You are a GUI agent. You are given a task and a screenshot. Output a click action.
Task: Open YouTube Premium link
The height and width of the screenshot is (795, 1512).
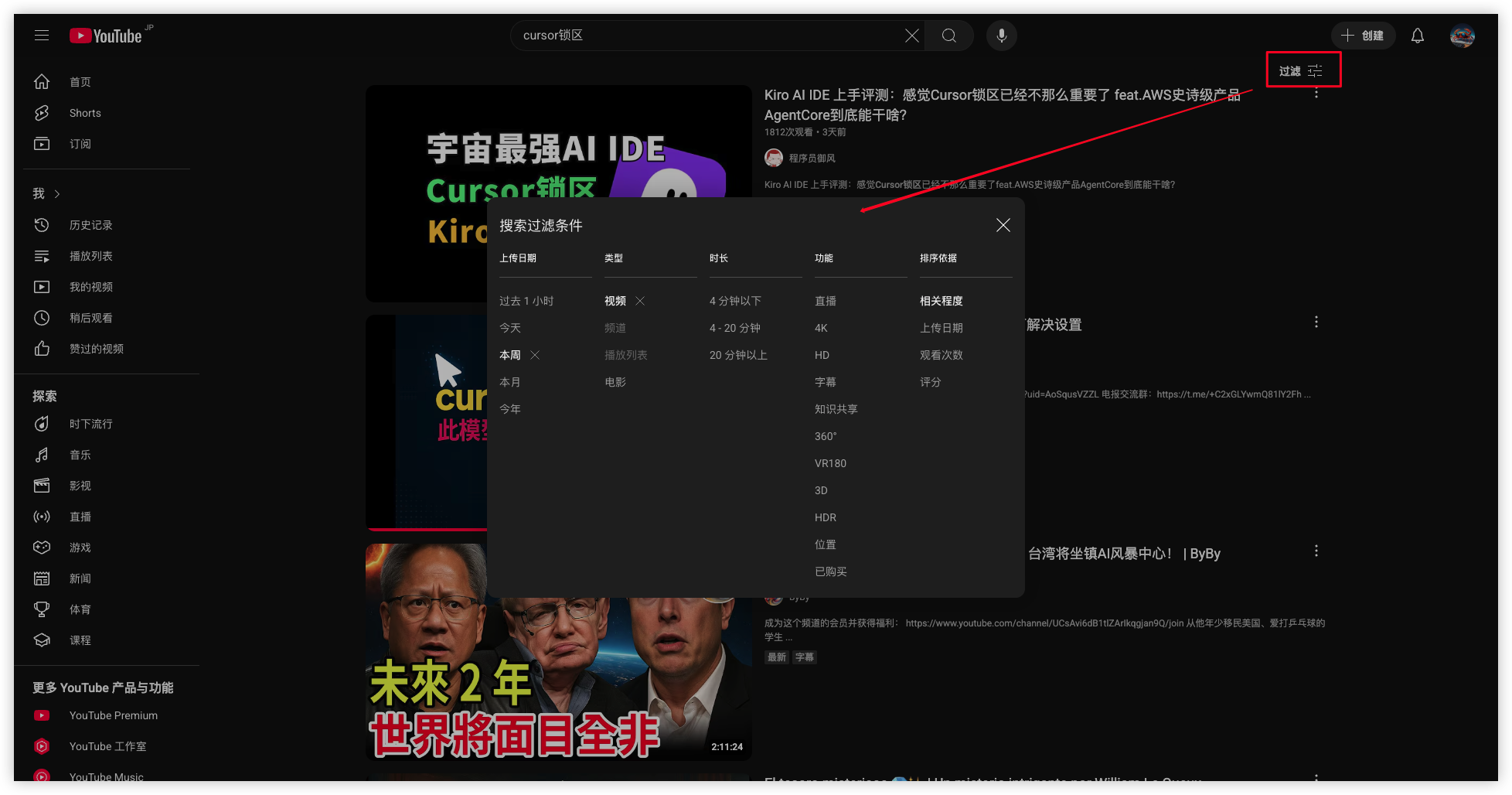pos(107,715)
